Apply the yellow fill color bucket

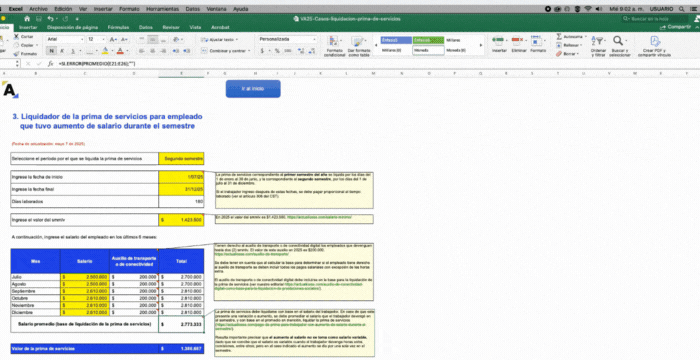tap(105, 51)
